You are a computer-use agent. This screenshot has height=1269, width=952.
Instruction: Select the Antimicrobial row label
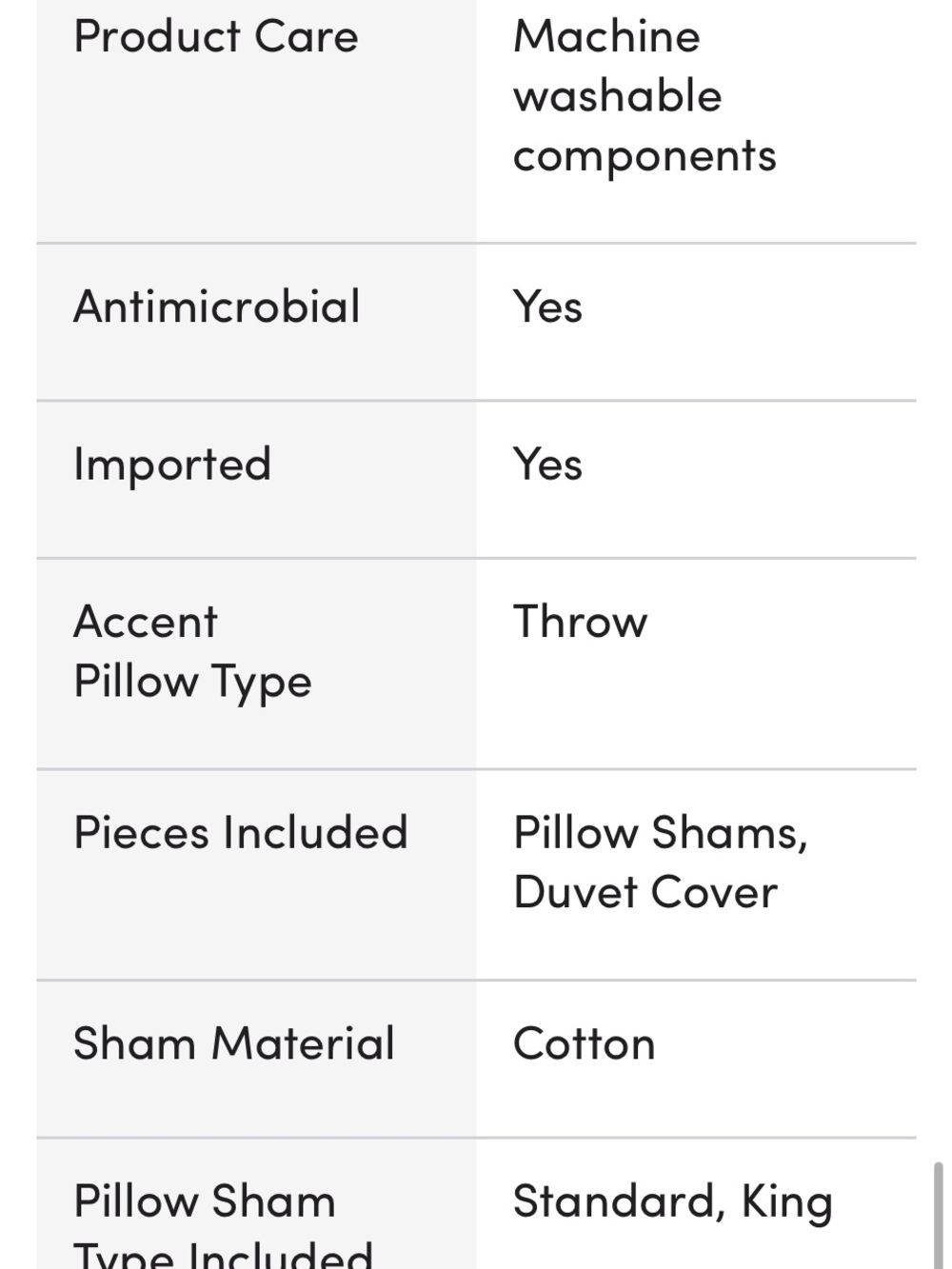click(217, 307)
